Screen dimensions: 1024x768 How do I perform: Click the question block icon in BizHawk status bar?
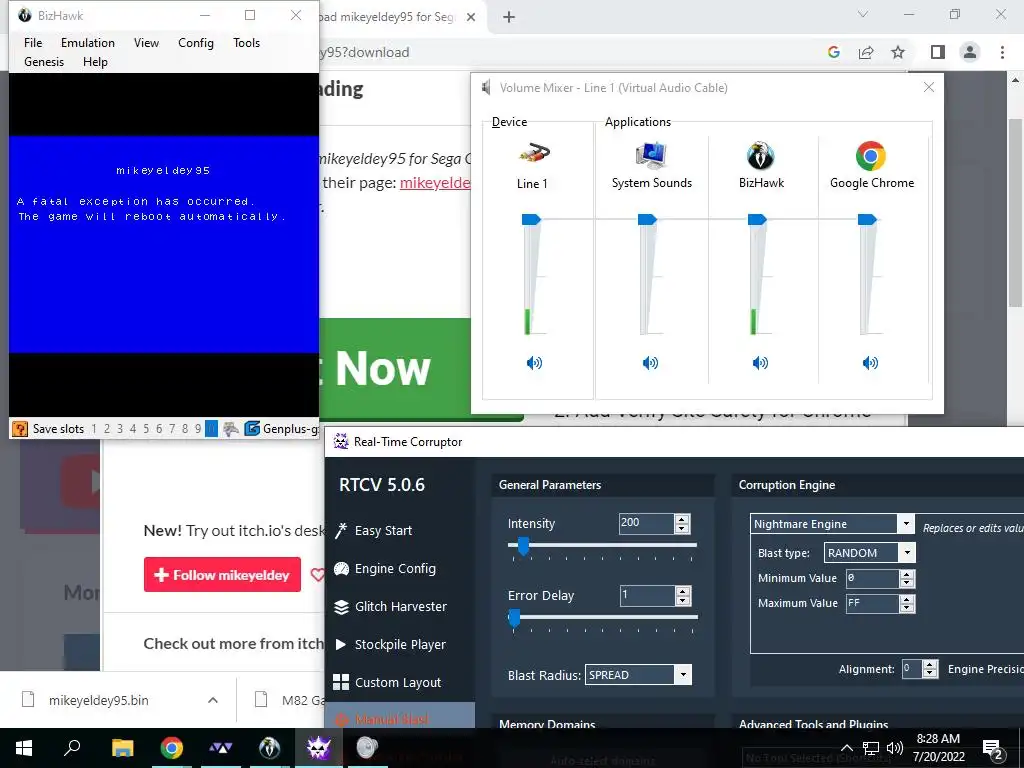(x=20, y=428)
